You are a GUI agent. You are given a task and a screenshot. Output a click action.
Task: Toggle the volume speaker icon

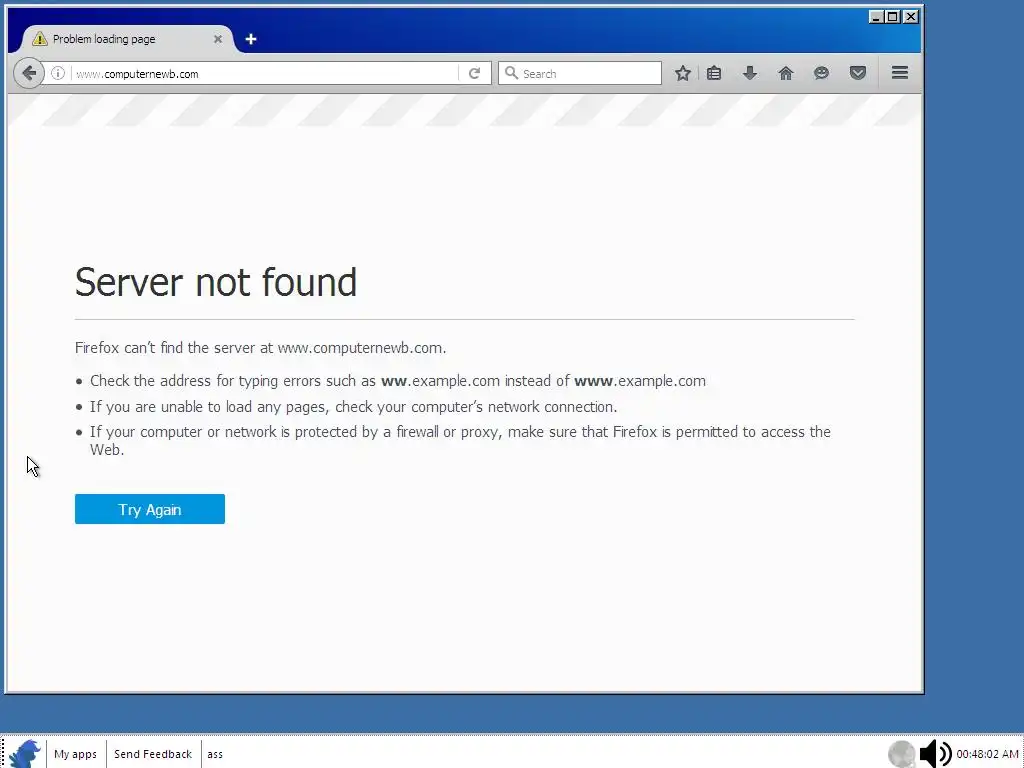(935, 754)
